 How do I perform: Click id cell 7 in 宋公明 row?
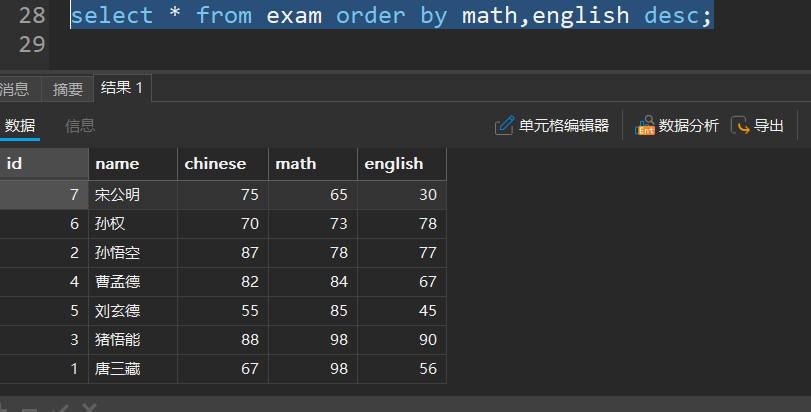(x=44, y=195)
